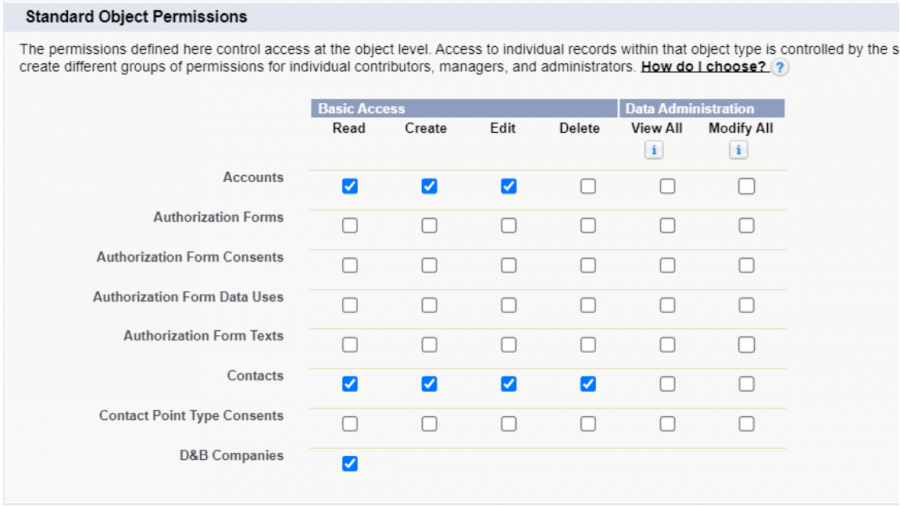Screen dimensions: 900x506
Task: Uncheck Read permission for Accounts
Action: click(x=350, y=186)
